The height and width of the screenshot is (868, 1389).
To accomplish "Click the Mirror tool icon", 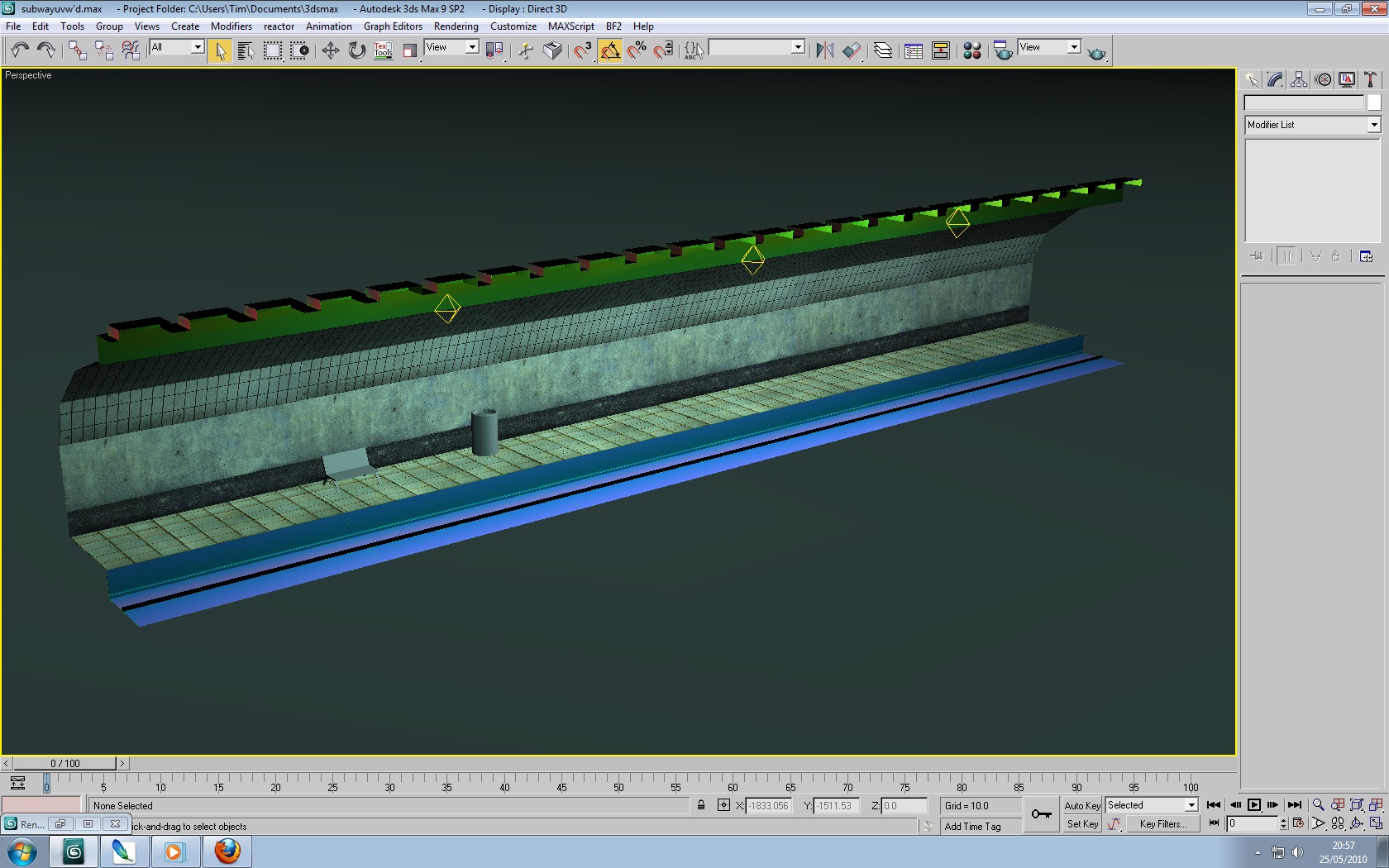I will pos(824,50).
